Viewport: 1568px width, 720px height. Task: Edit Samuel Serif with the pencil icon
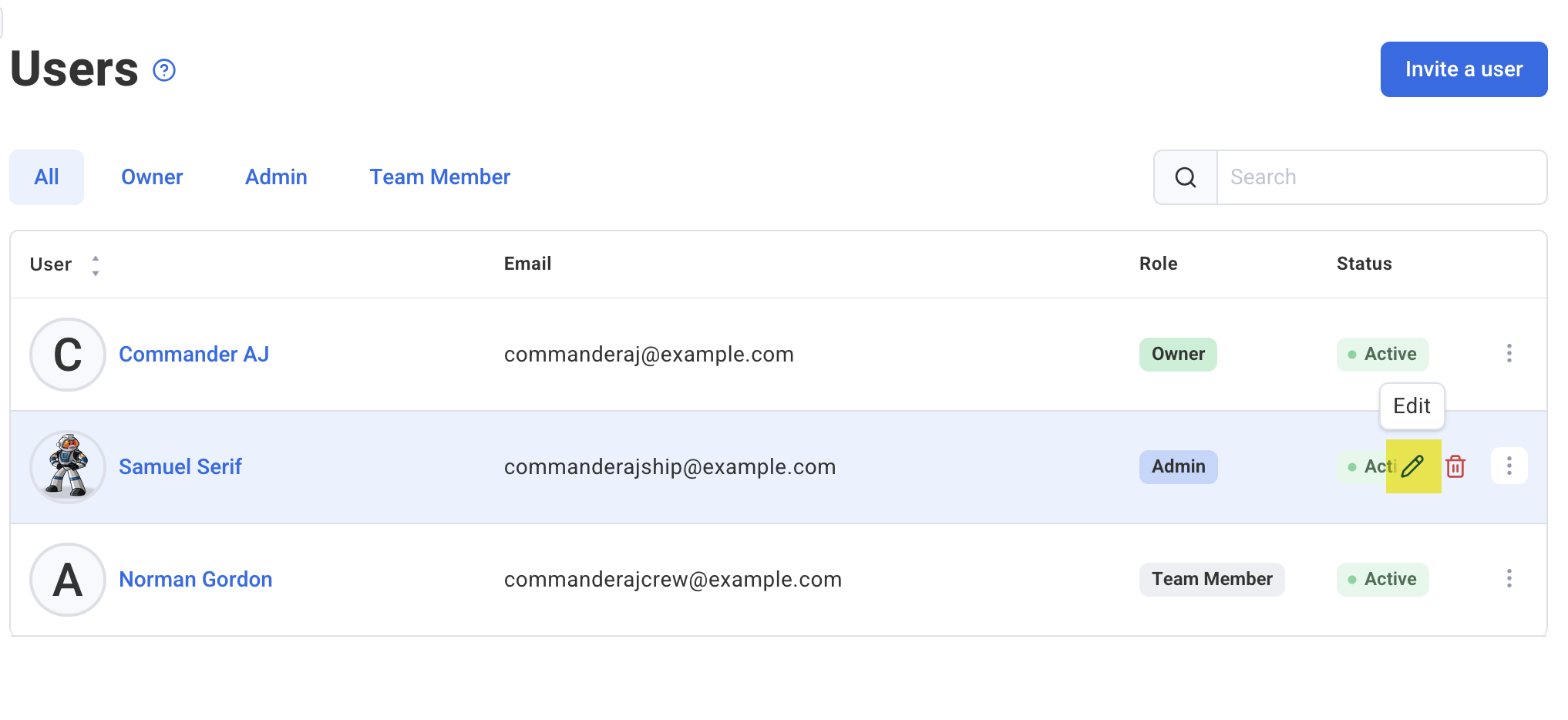1412,466
